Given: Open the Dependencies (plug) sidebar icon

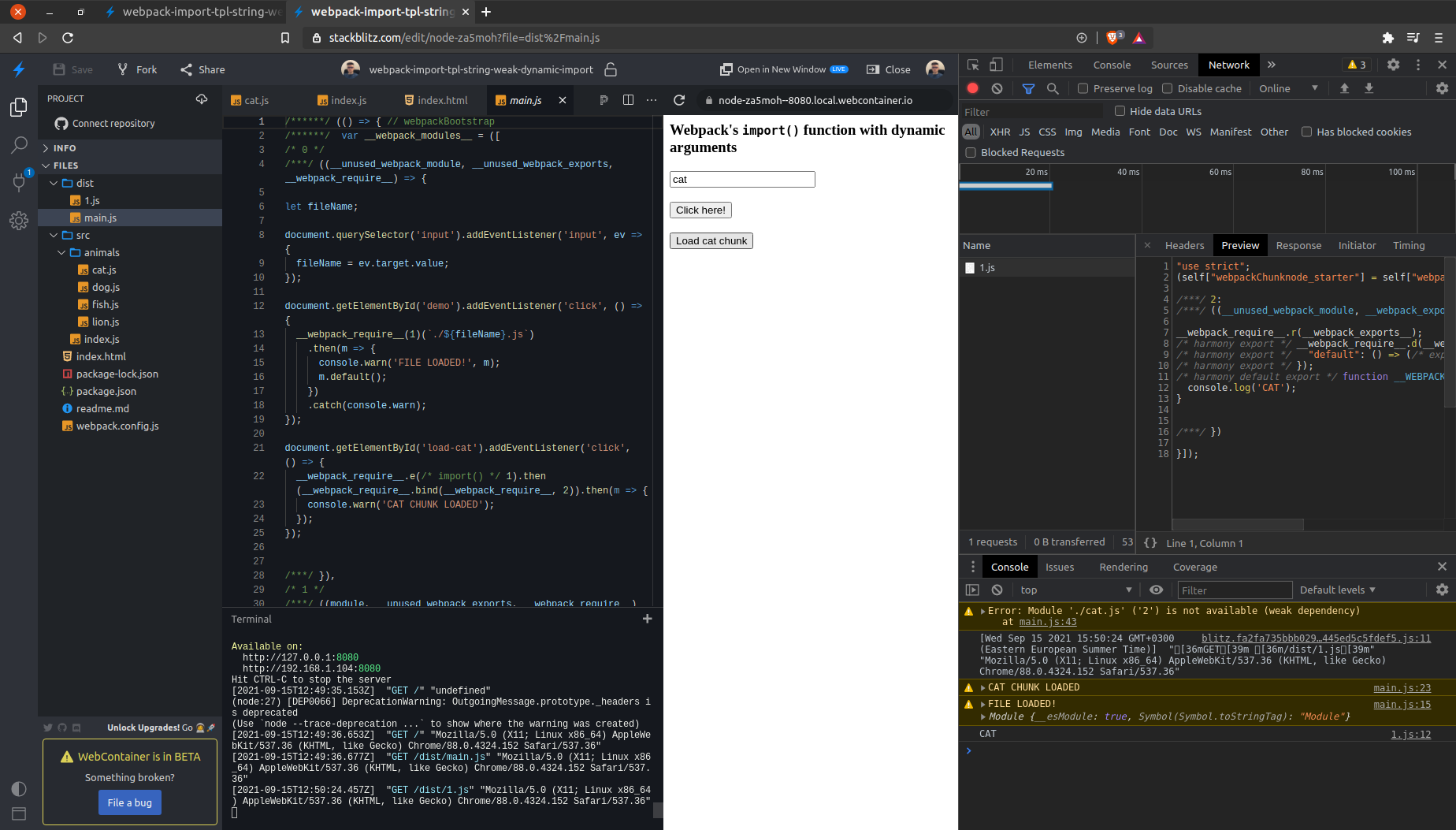Looking at the screenshot, I should pyautogui.click(x=19, y=183).
